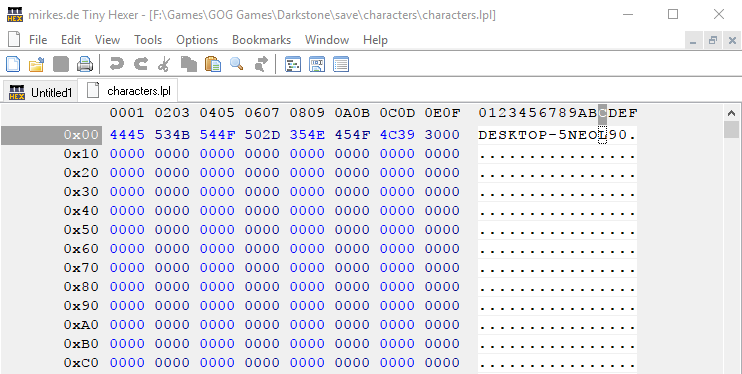Select hex value 3000 in row 0x00
The height and width of the screenshot is (374, 742).
tap(442, 135)
